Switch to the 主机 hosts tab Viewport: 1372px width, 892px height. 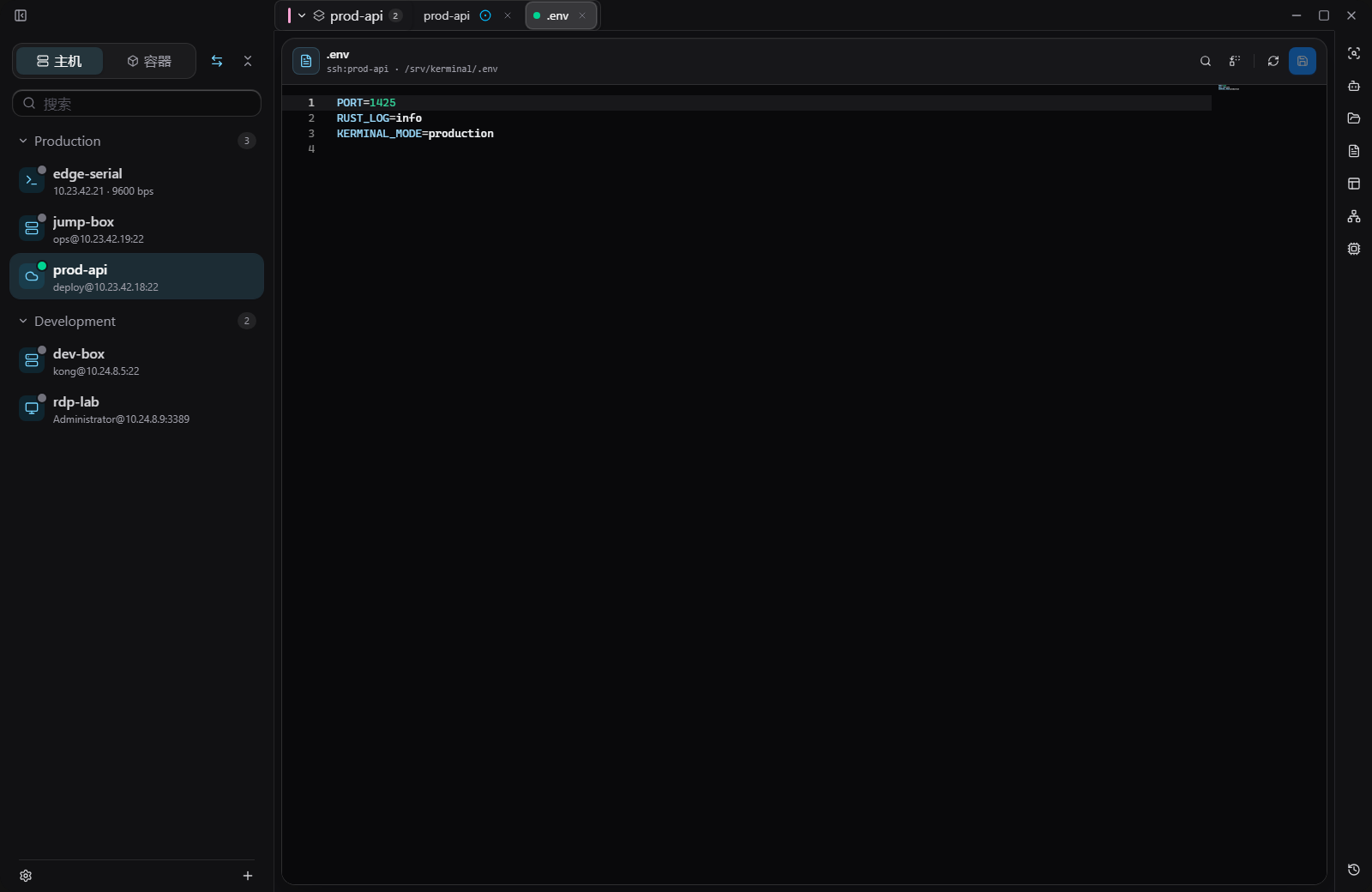59,61
